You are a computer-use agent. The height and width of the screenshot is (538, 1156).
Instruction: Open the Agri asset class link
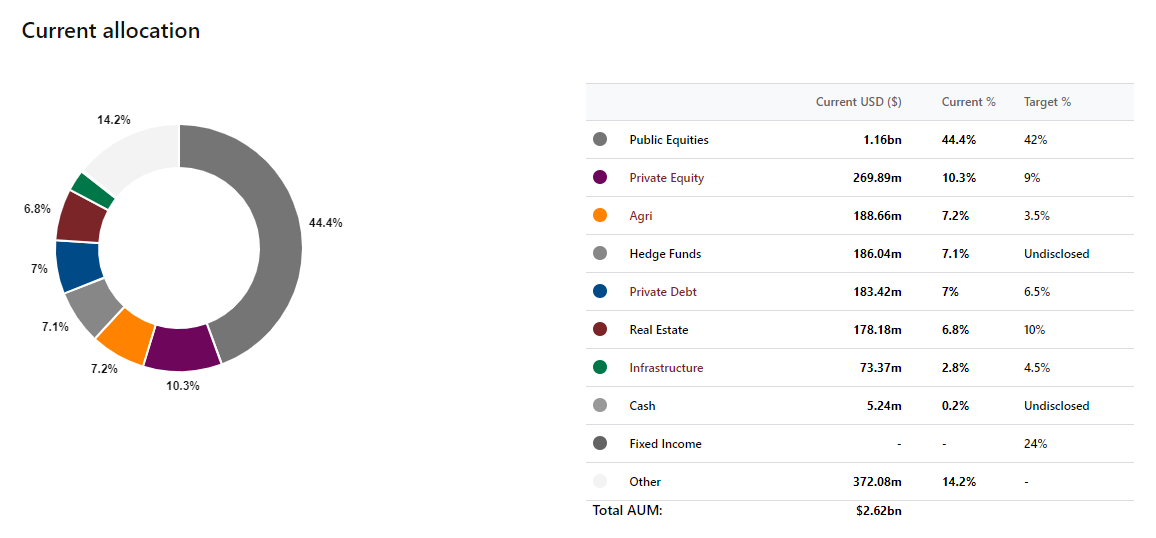641,216
